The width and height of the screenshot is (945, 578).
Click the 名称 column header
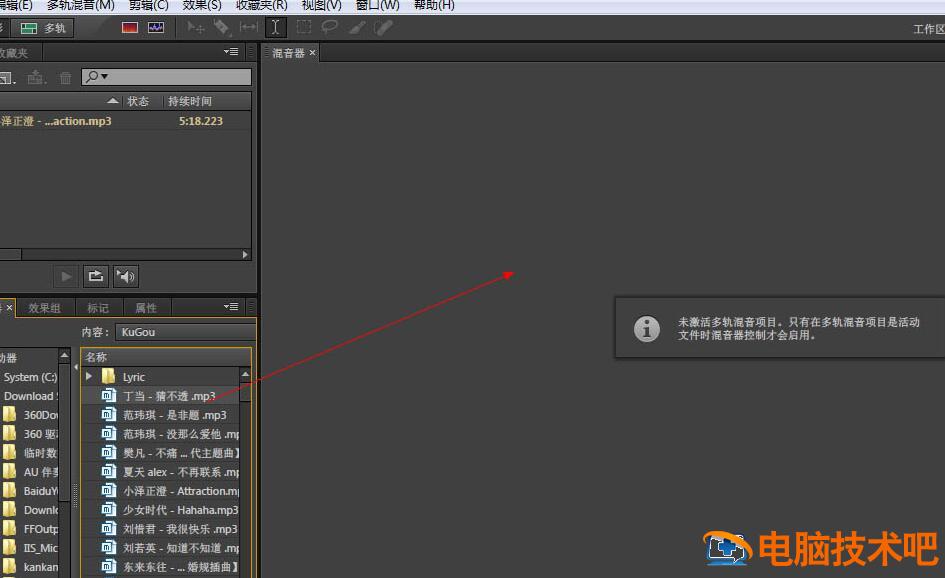point(96,357)
